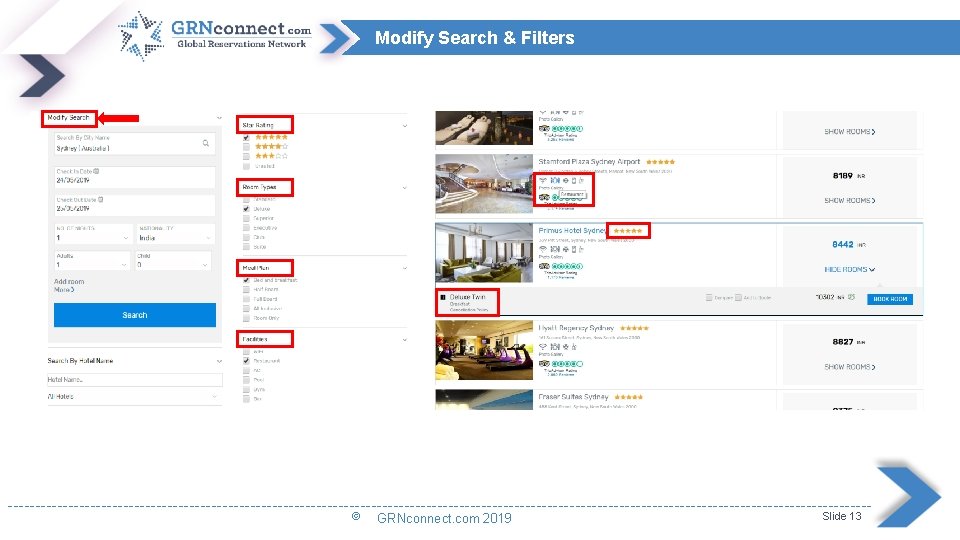Open the Check In Date calendar icon
The width and height of the screenshot is (960, 540).
[96, 171]
